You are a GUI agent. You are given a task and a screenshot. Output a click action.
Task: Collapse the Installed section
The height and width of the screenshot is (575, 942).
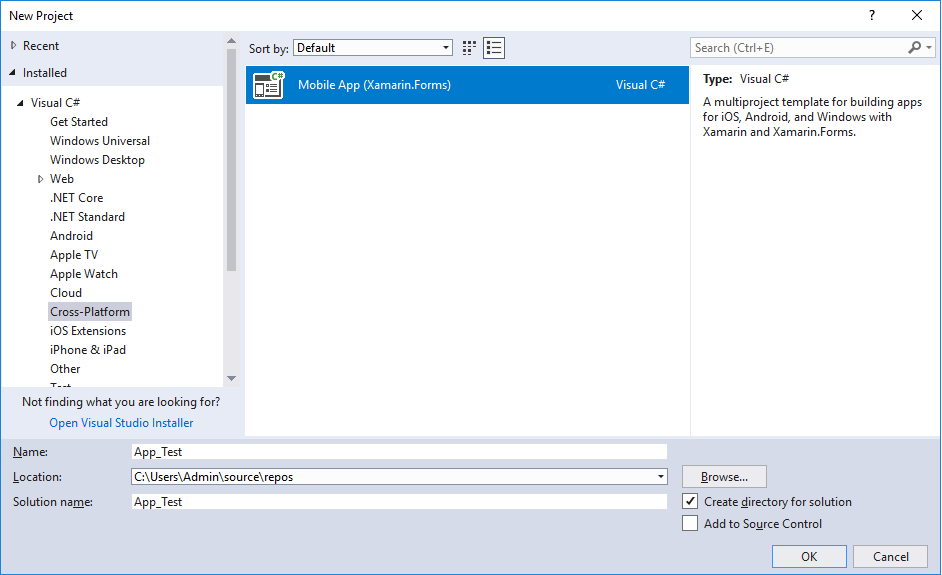point(13,72)
